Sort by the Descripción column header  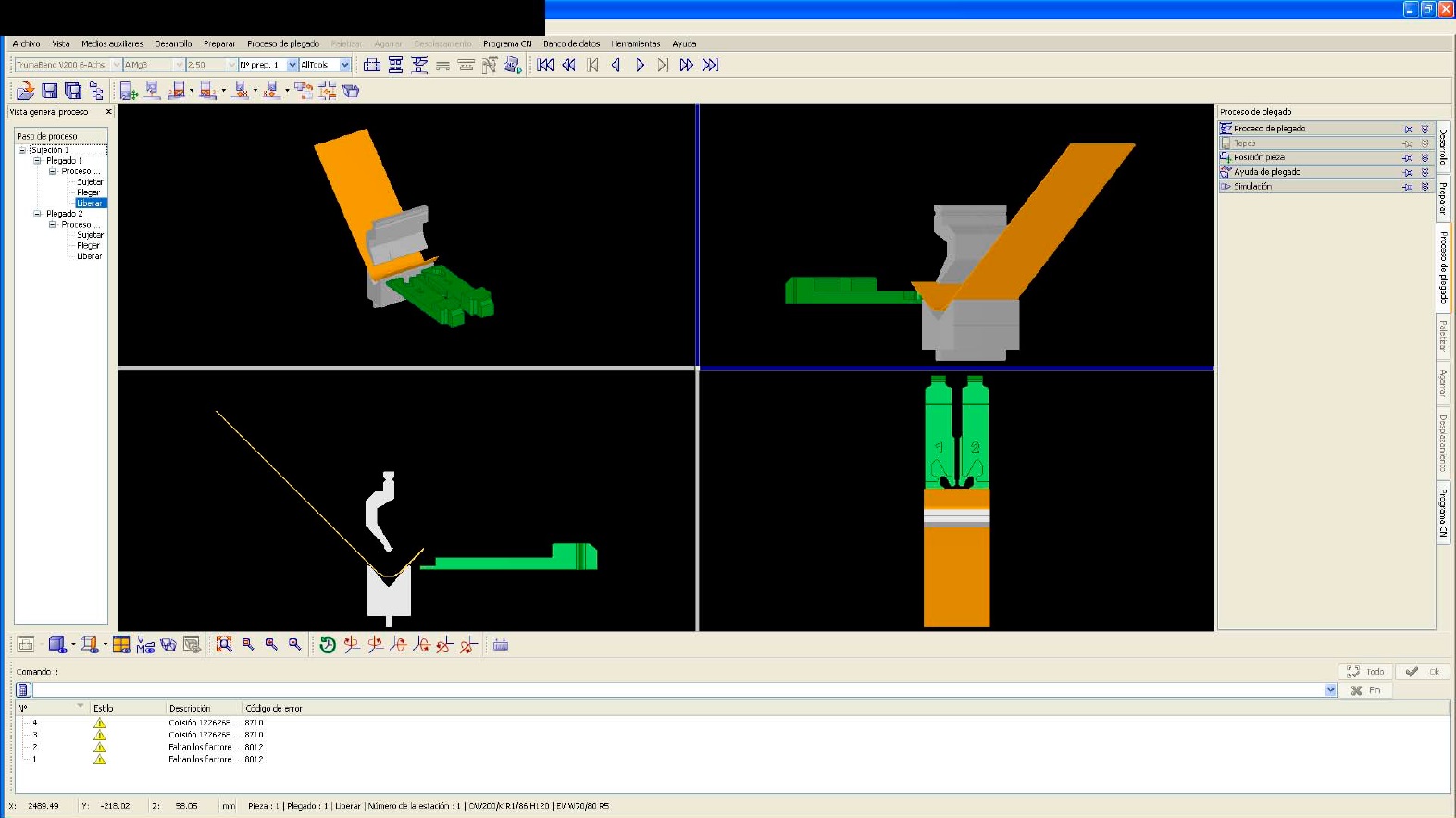(x=190, y=708)
